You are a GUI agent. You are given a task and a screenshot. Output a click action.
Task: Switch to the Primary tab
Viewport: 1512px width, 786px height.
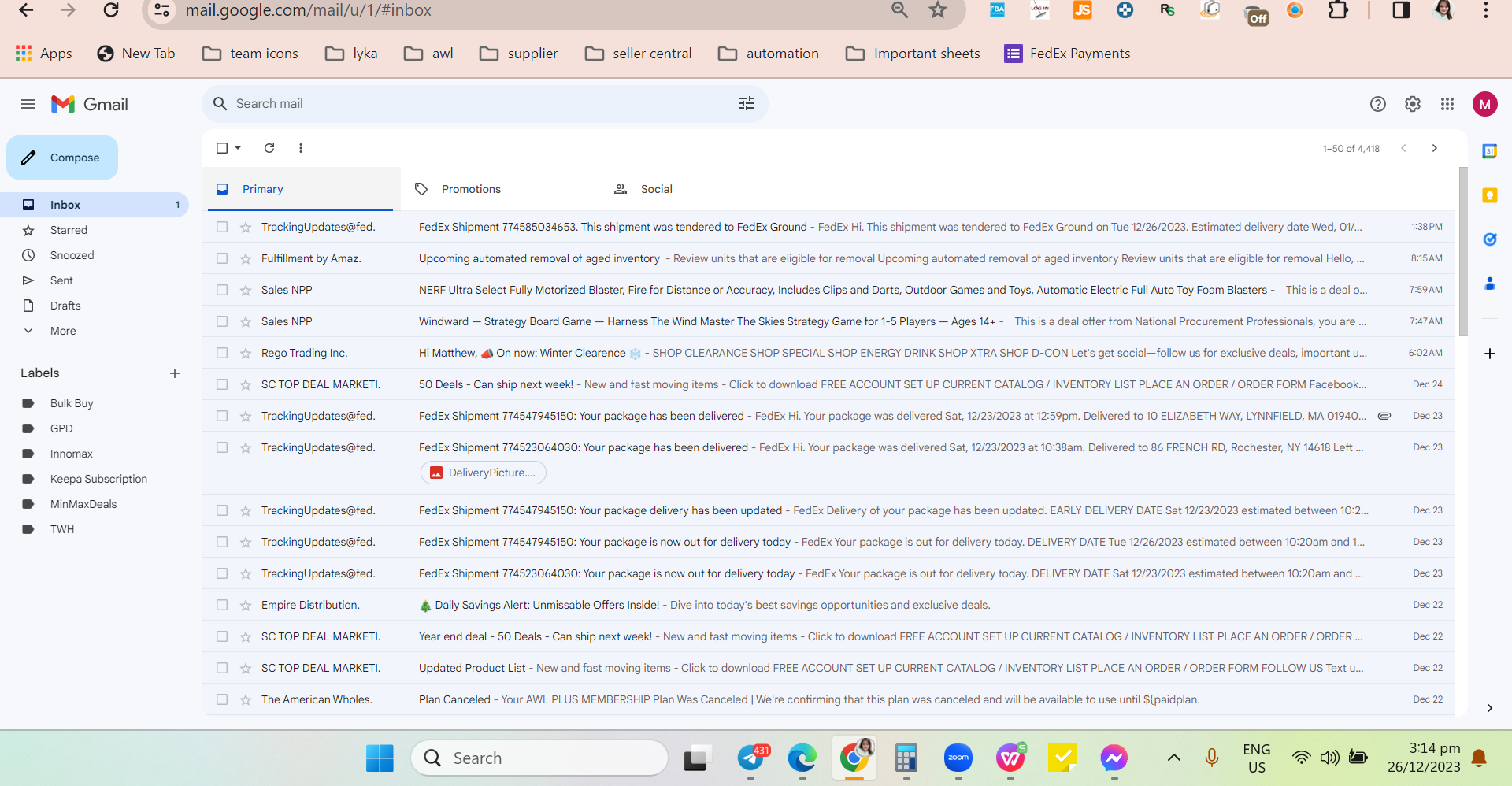301,189
